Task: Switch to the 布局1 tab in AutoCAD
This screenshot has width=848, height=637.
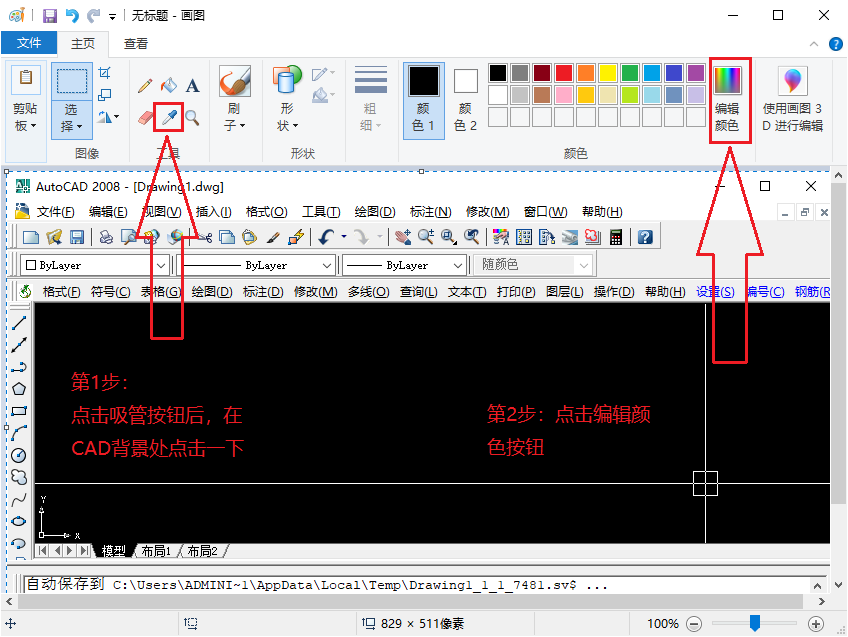Action: pyautogui.click(x=155, y=550)
